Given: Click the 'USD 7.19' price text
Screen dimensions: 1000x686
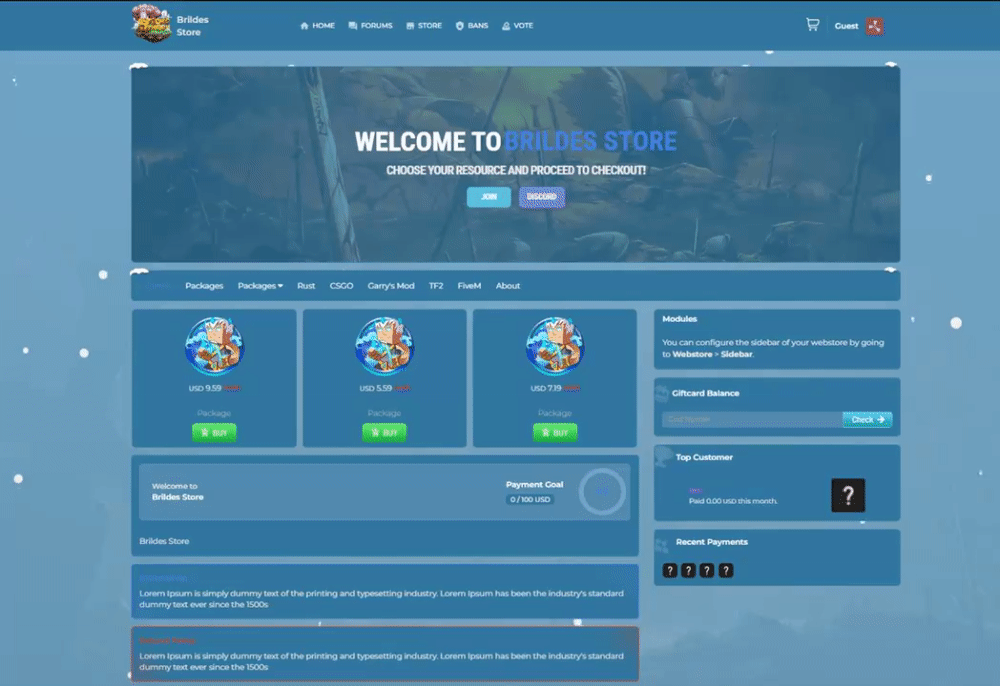Looking at the screenshot, I should pyautogui.click(x=546, y=388).
